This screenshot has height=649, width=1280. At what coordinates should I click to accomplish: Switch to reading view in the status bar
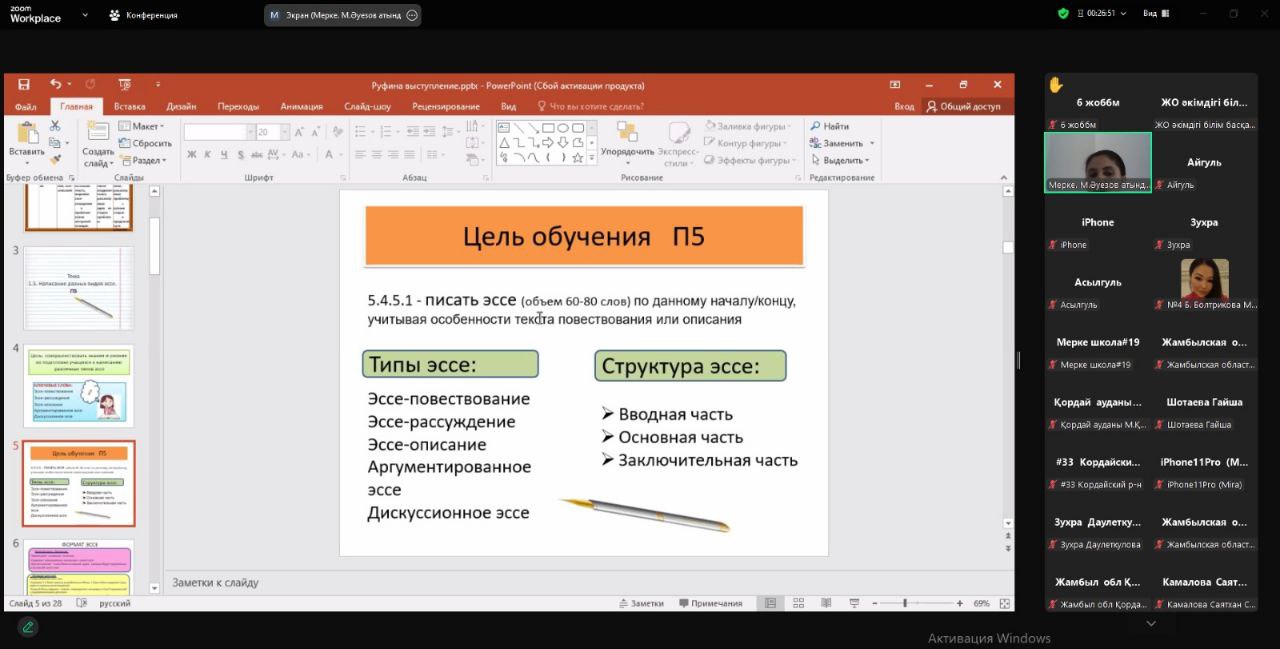[826, 603]
